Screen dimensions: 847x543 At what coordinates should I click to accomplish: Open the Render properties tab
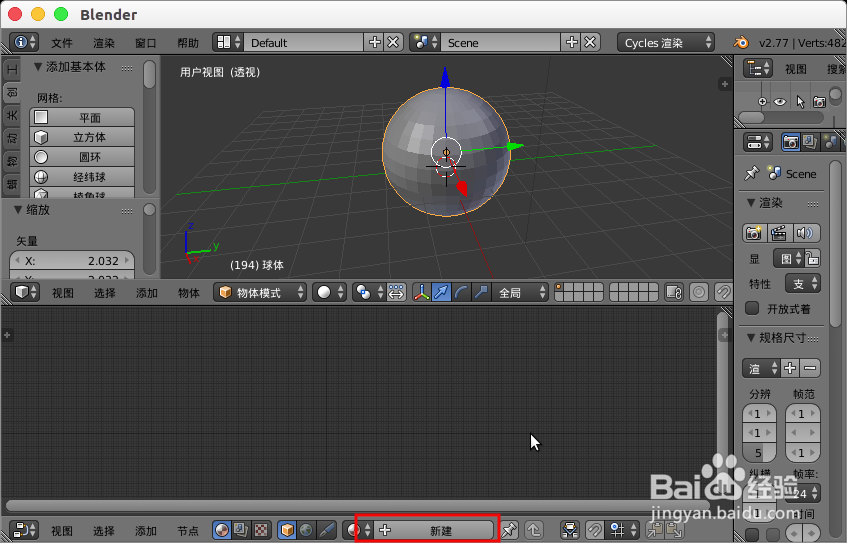coord(791,142)
